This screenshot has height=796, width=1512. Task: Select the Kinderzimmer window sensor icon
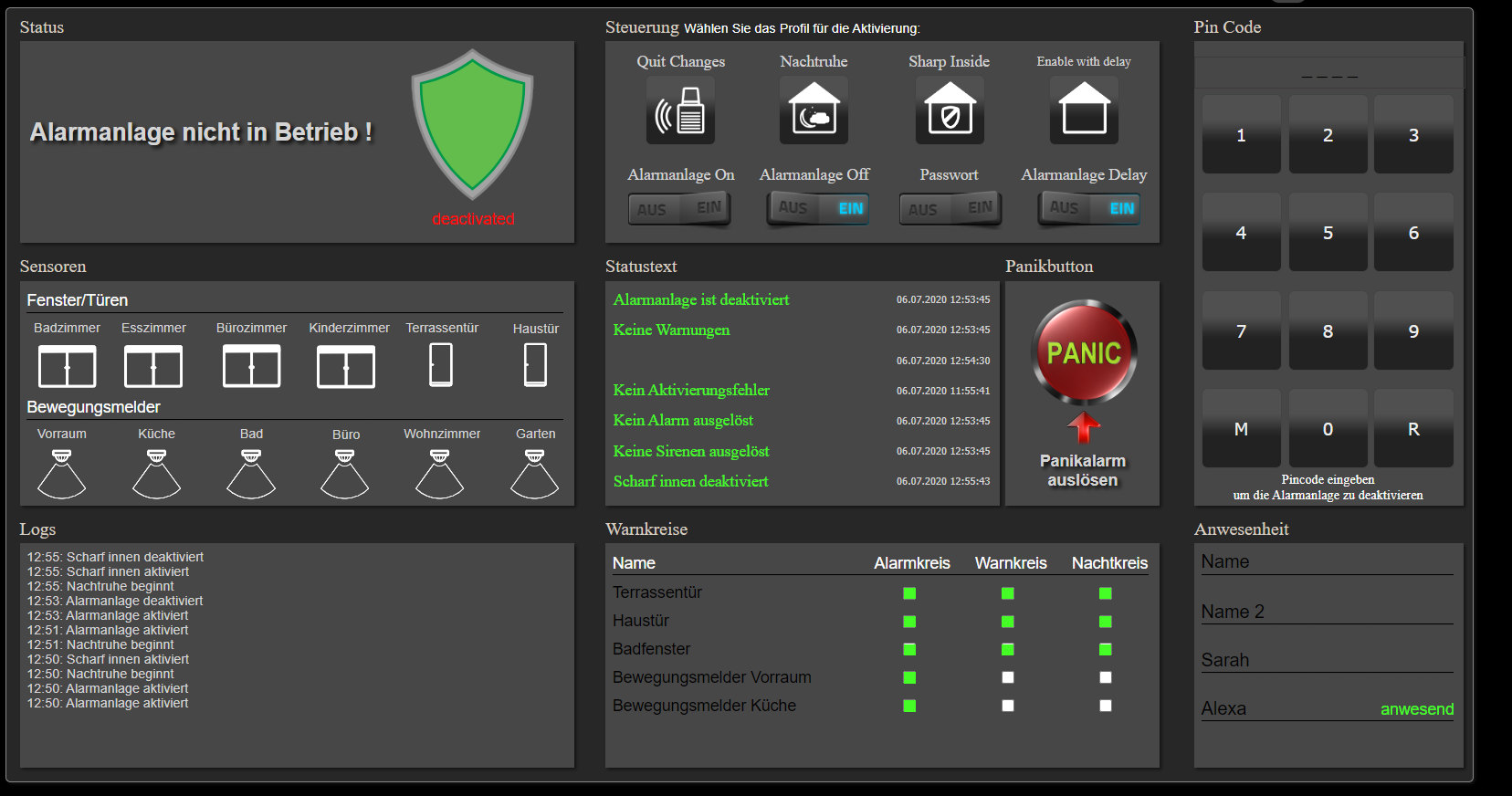click(x=345, y=367)
